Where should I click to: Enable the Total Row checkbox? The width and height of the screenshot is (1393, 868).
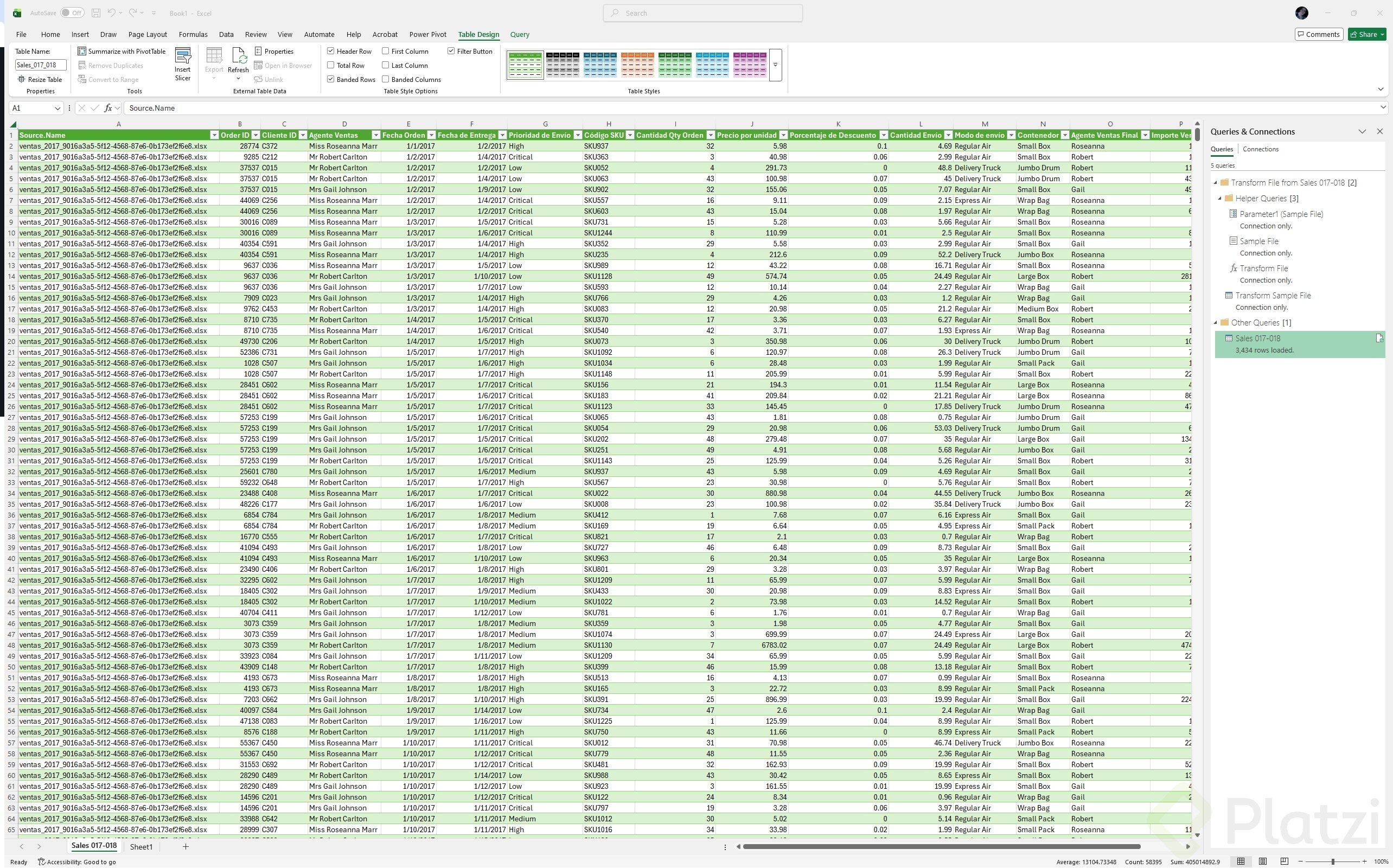click(x=330, y=66)
